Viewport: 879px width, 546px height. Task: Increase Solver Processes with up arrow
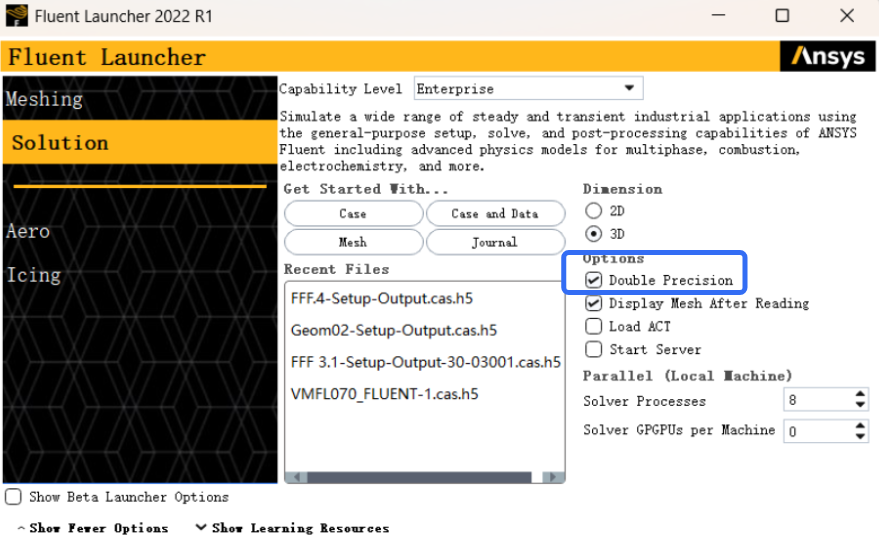pyautogui.click(x=861, y=394)
